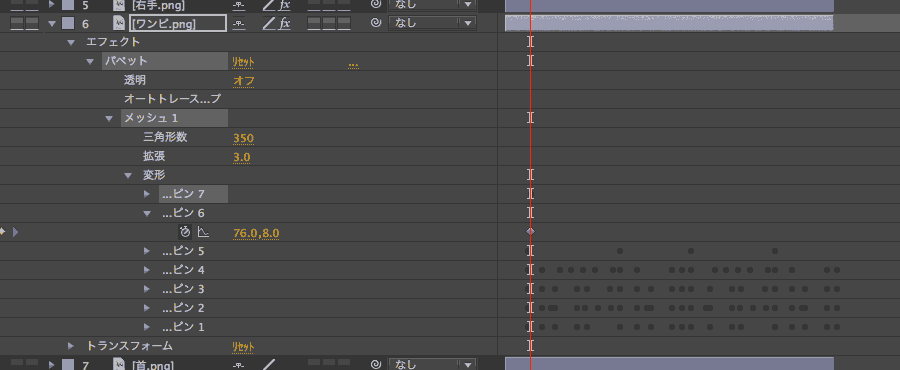900x370 pixels.
Task: Toggle 透明 value オフ
Action: point(243,80)
